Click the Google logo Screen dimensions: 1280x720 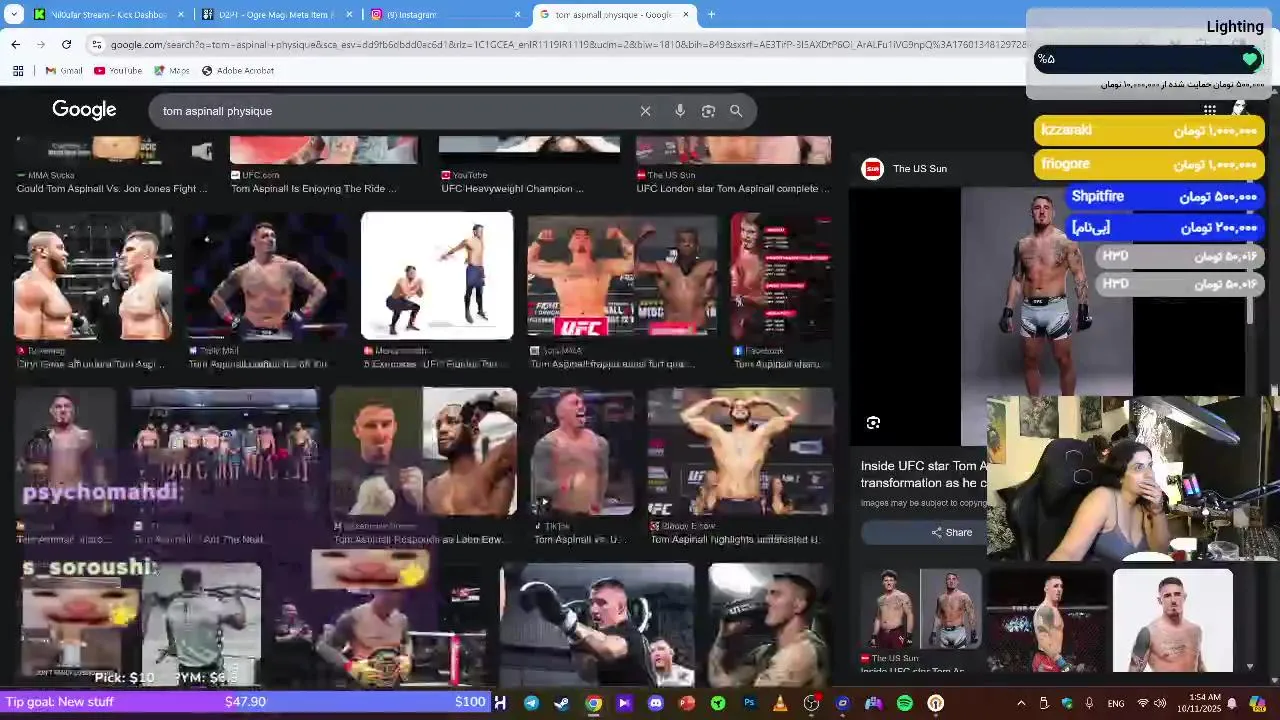84,110
